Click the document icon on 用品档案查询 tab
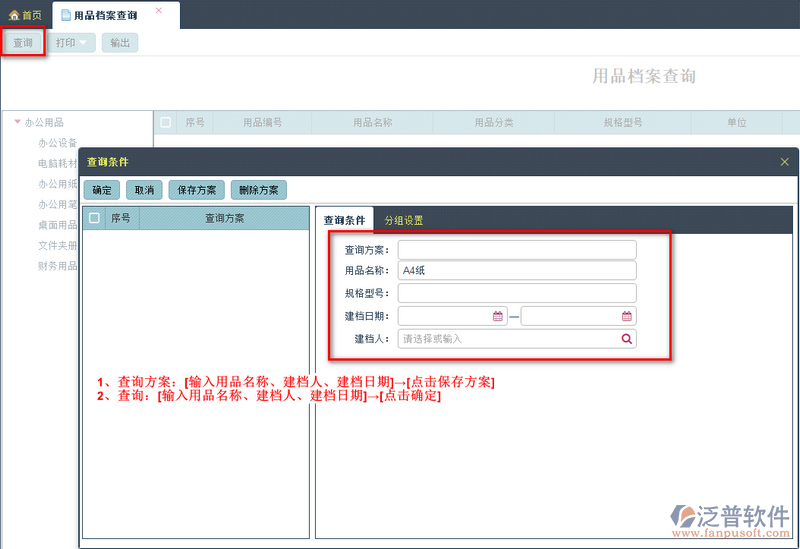Screen dimensions: 800x549 (x=66, y=15)
